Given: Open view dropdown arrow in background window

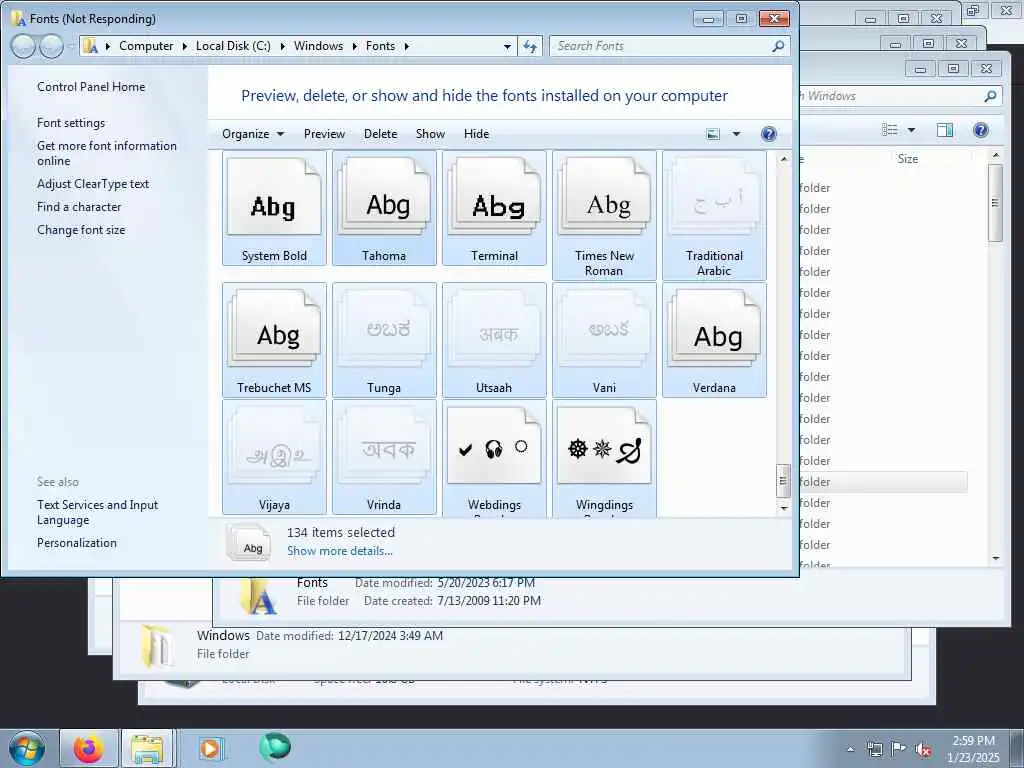Looking at the screenshot, I should pos(911,130).
